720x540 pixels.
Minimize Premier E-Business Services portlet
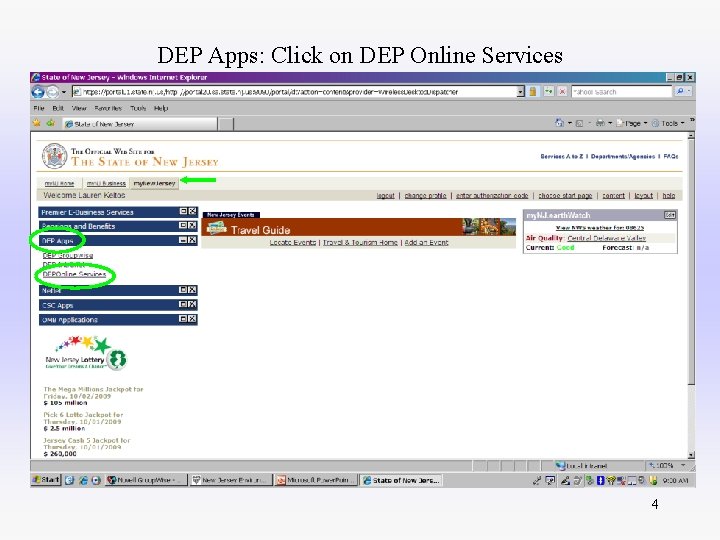point(183,211)
